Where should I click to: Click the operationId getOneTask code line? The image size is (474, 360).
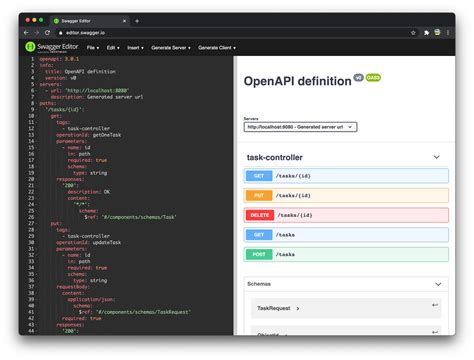pos(88,135)
